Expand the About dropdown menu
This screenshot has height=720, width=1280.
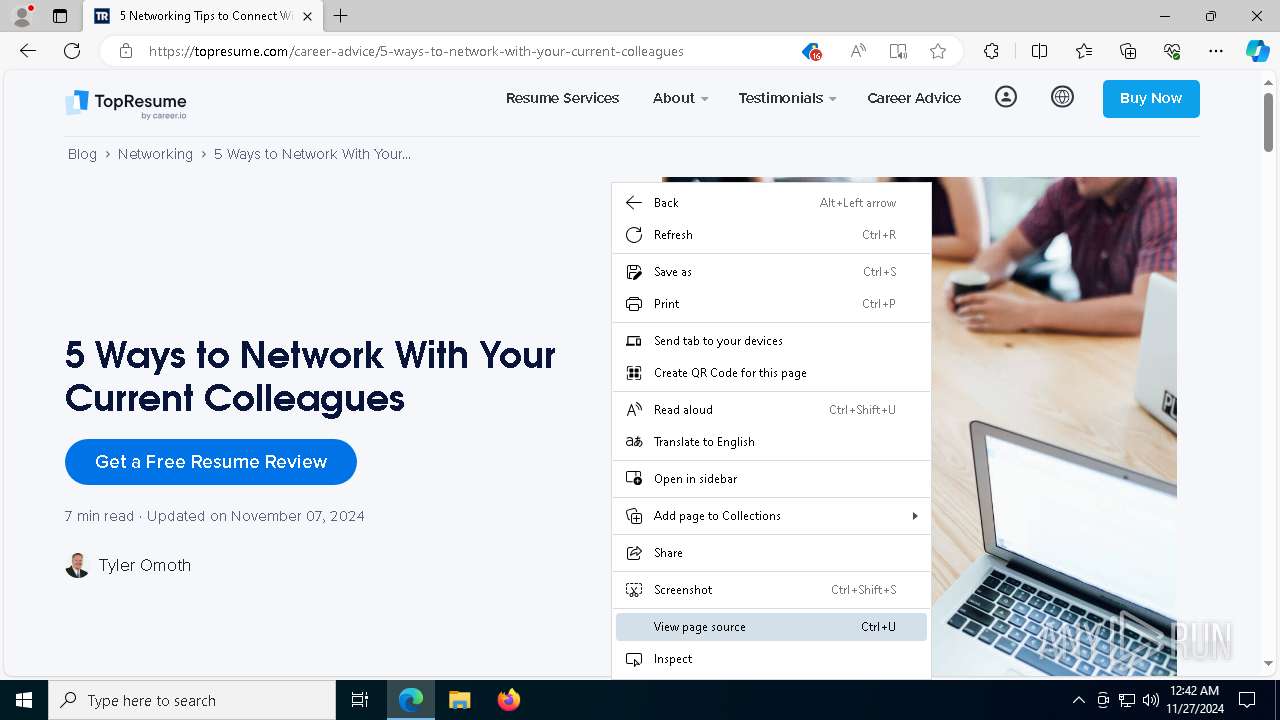tap(680, 98)
